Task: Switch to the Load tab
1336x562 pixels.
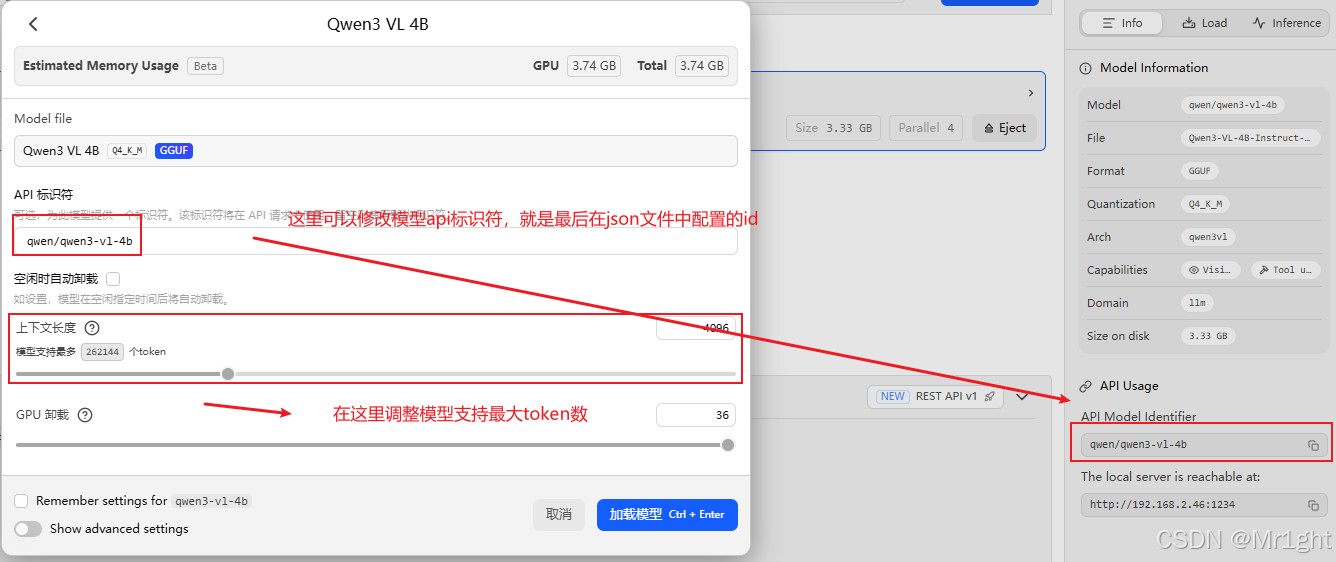Action: pos(1204,23)
